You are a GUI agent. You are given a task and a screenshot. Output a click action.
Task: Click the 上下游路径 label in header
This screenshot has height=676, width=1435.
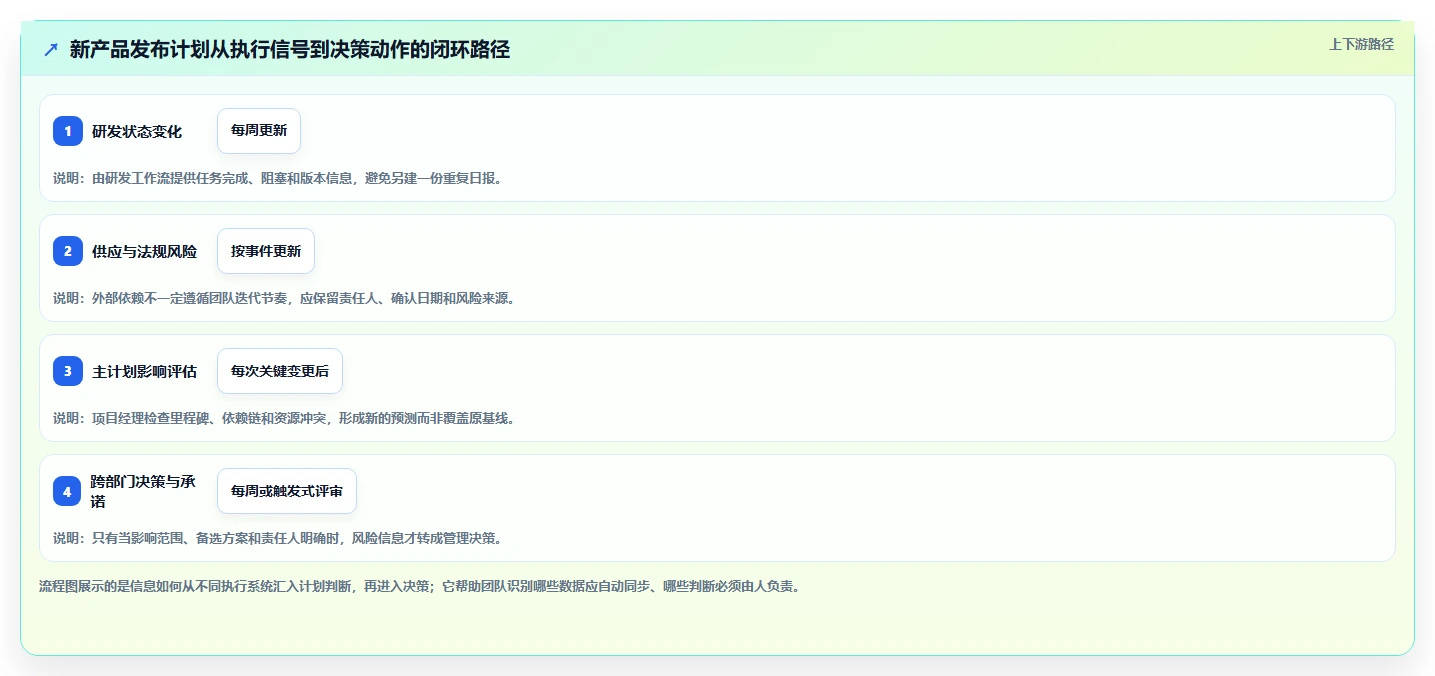1361,44
